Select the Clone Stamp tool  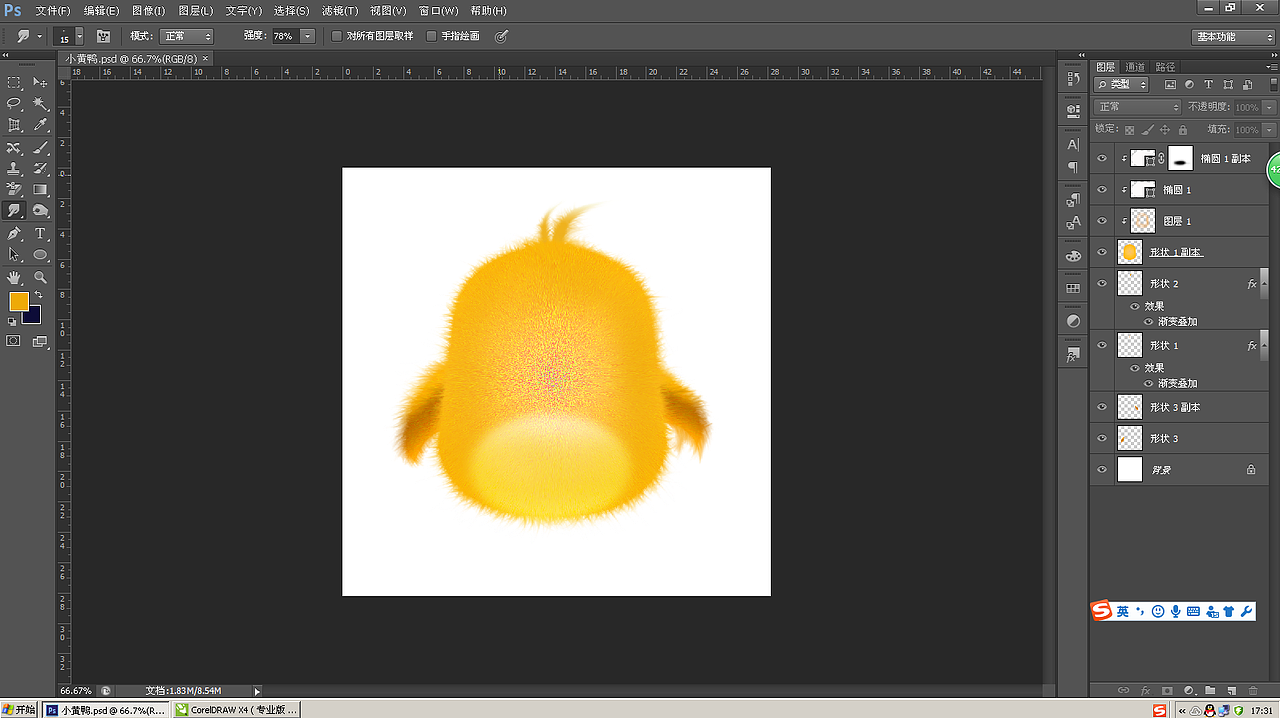(14, 168)
